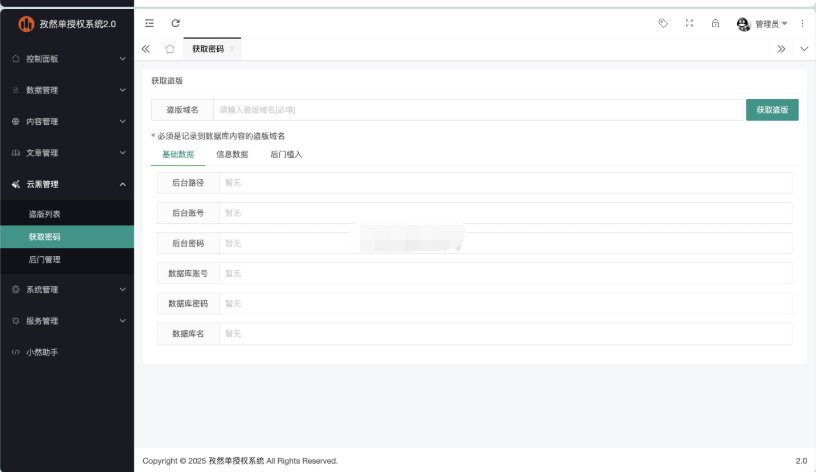Click the 数据库名 field

click(506, 334)
